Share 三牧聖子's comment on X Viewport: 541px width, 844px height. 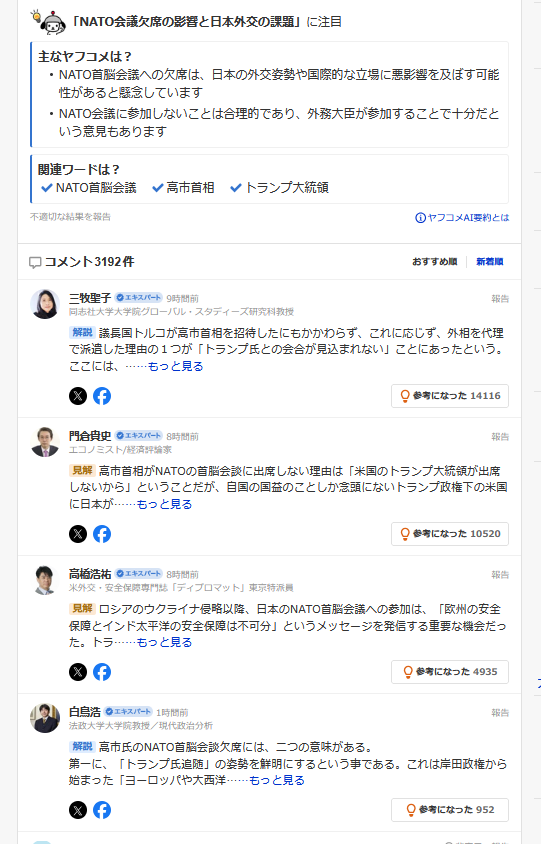78,396
